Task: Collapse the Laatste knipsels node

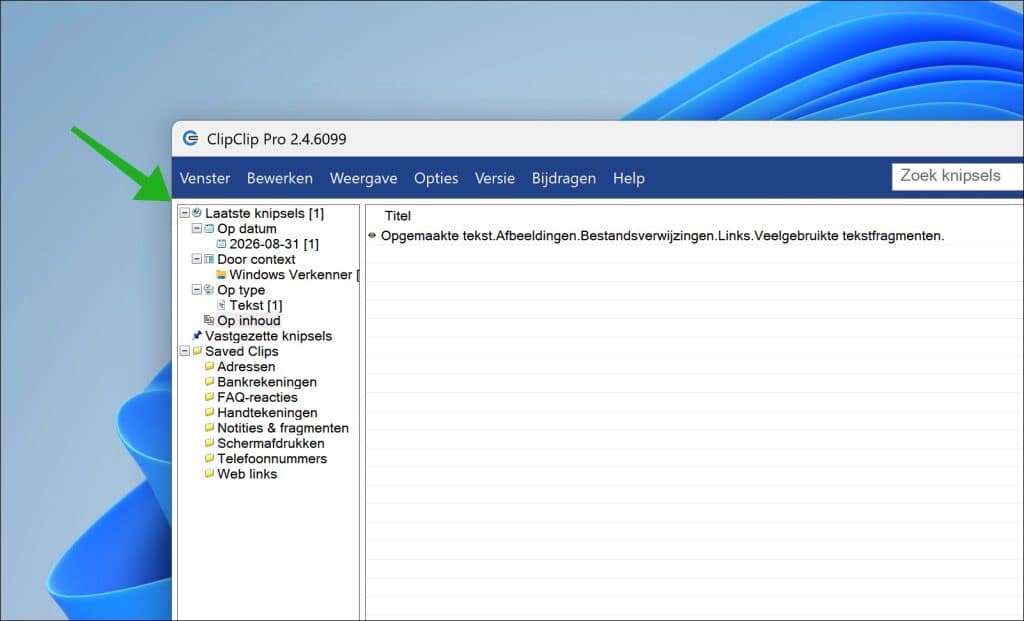Action: pyautogui.click(x=185, y=213)
